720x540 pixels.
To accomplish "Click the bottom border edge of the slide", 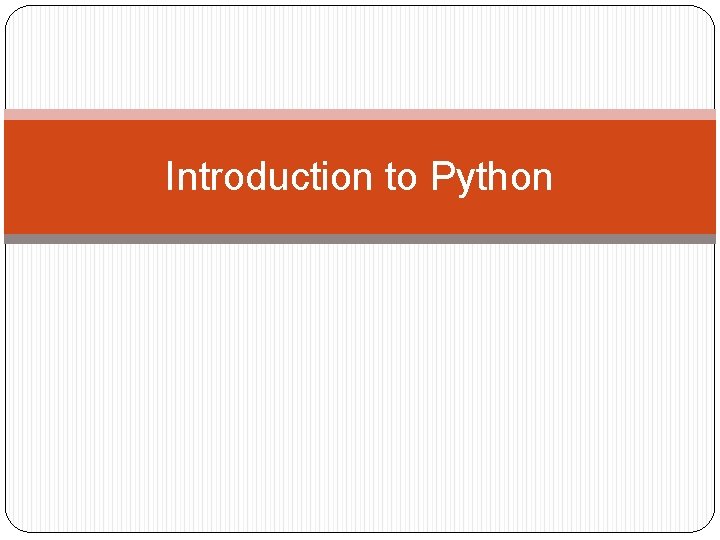I will coord(360,530).
